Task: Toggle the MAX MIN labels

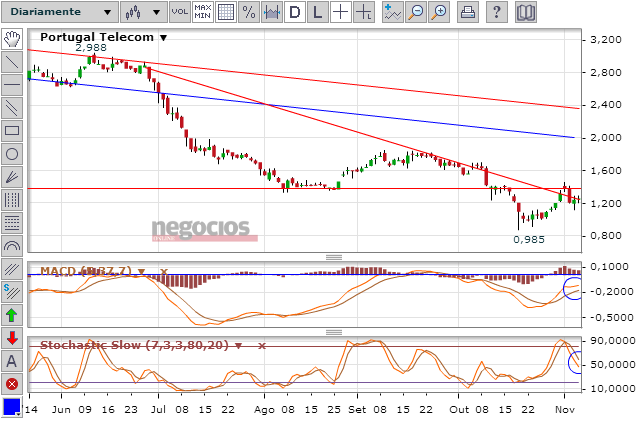Action: [x=203, y=12]
